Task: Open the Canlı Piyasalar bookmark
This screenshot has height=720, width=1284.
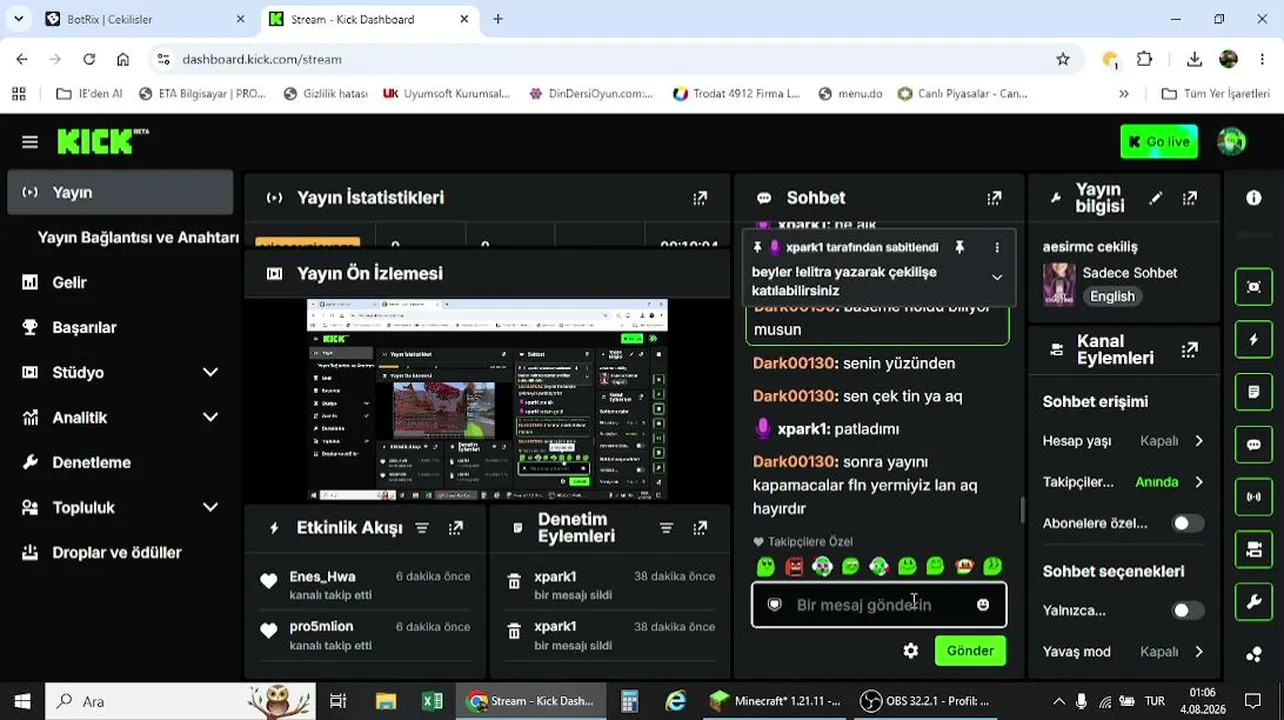Action: [x=963, y=94]
